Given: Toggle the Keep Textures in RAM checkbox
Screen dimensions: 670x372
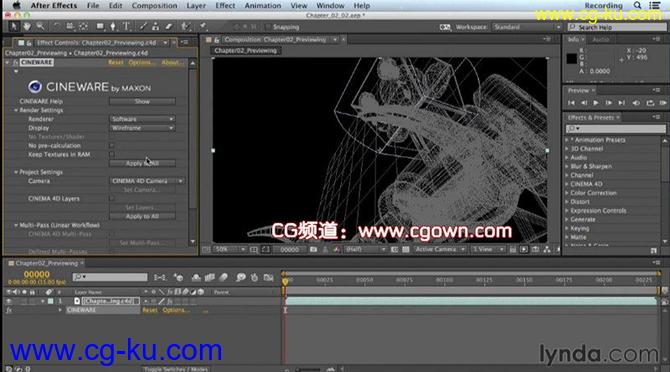Looking at the screenshot, I should [x=112, y=154].
